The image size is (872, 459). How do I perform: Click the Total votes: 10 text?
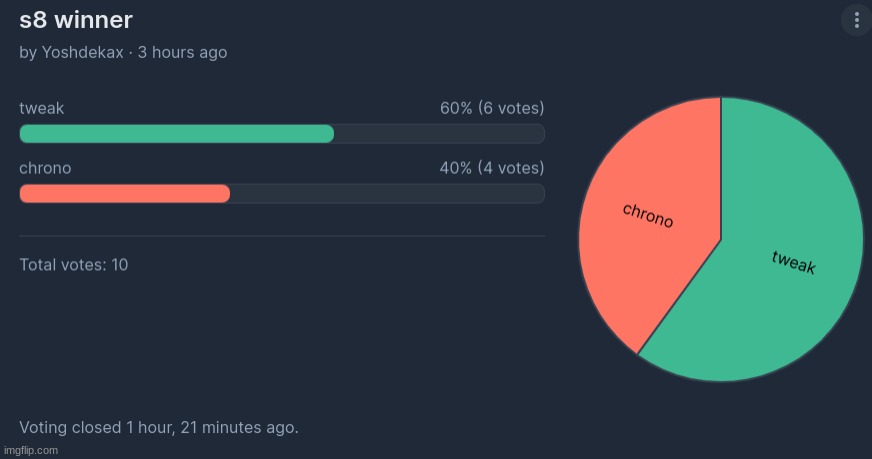click(x=74, y=265)
